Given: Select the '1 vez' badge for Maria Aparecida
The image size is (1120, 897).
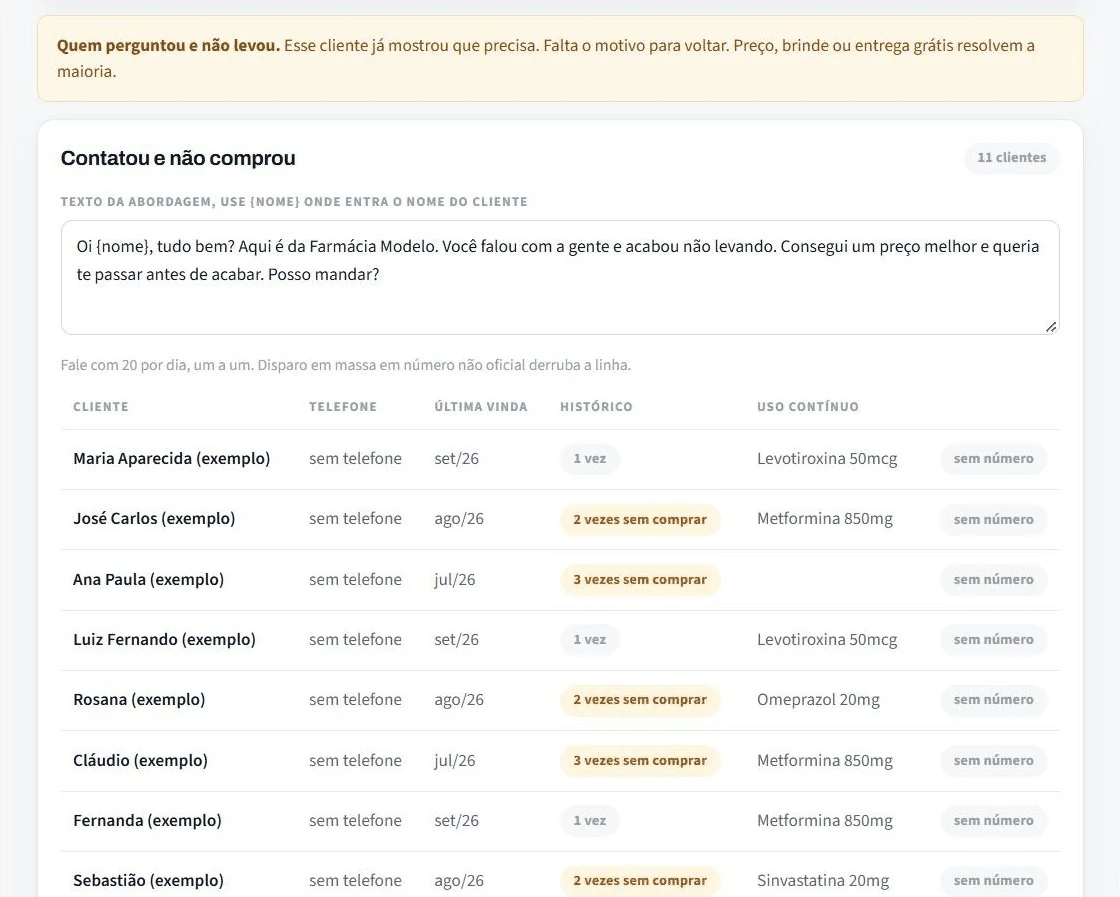Looking at the screenshot, I should click(589, 458).
